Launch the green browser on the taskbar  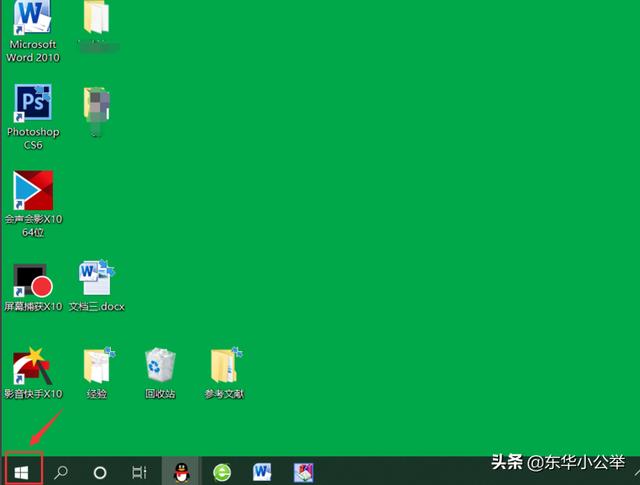(x=222, y=471)
